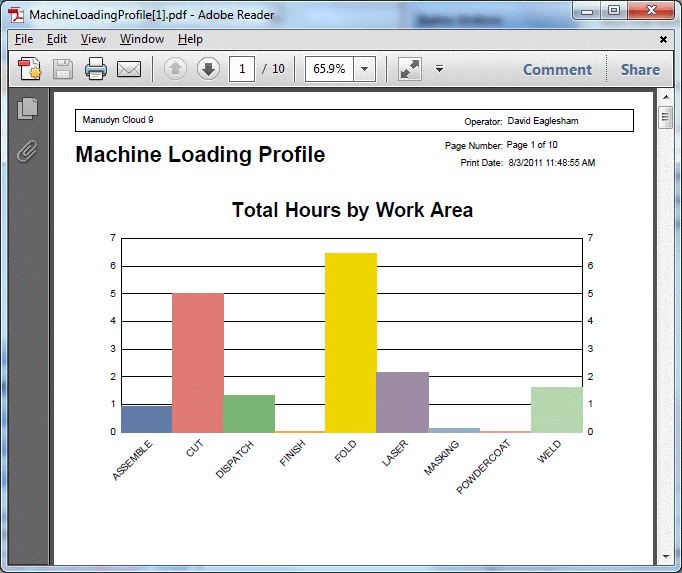Viewport: 682px width, 573px height.
Task: Toggle read mode with the expand-arrows icon
Action: click(x=410, y=69)
